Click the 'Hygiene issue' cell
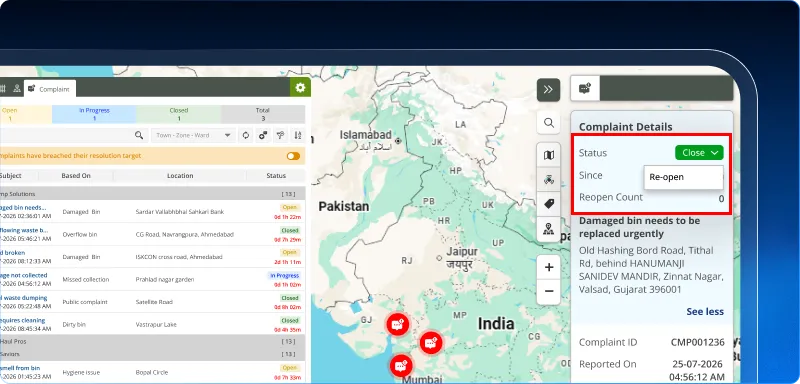This screenshot has height=384, width=800. 81,373
